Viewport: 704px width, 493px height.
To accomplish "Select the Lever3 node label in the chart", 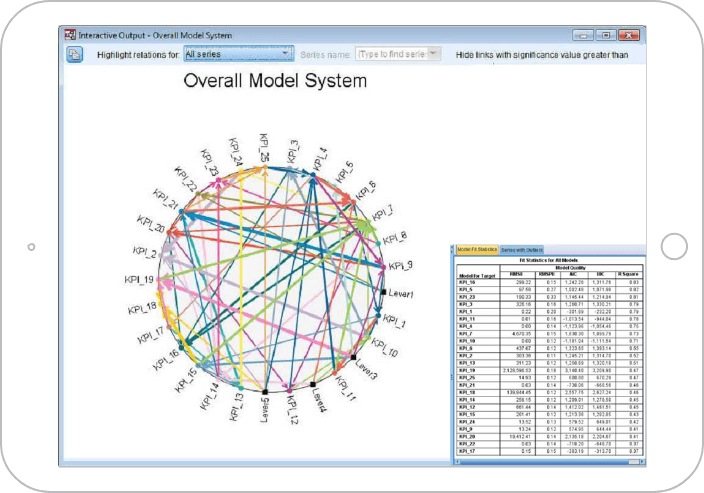I will tap(367, 369).
